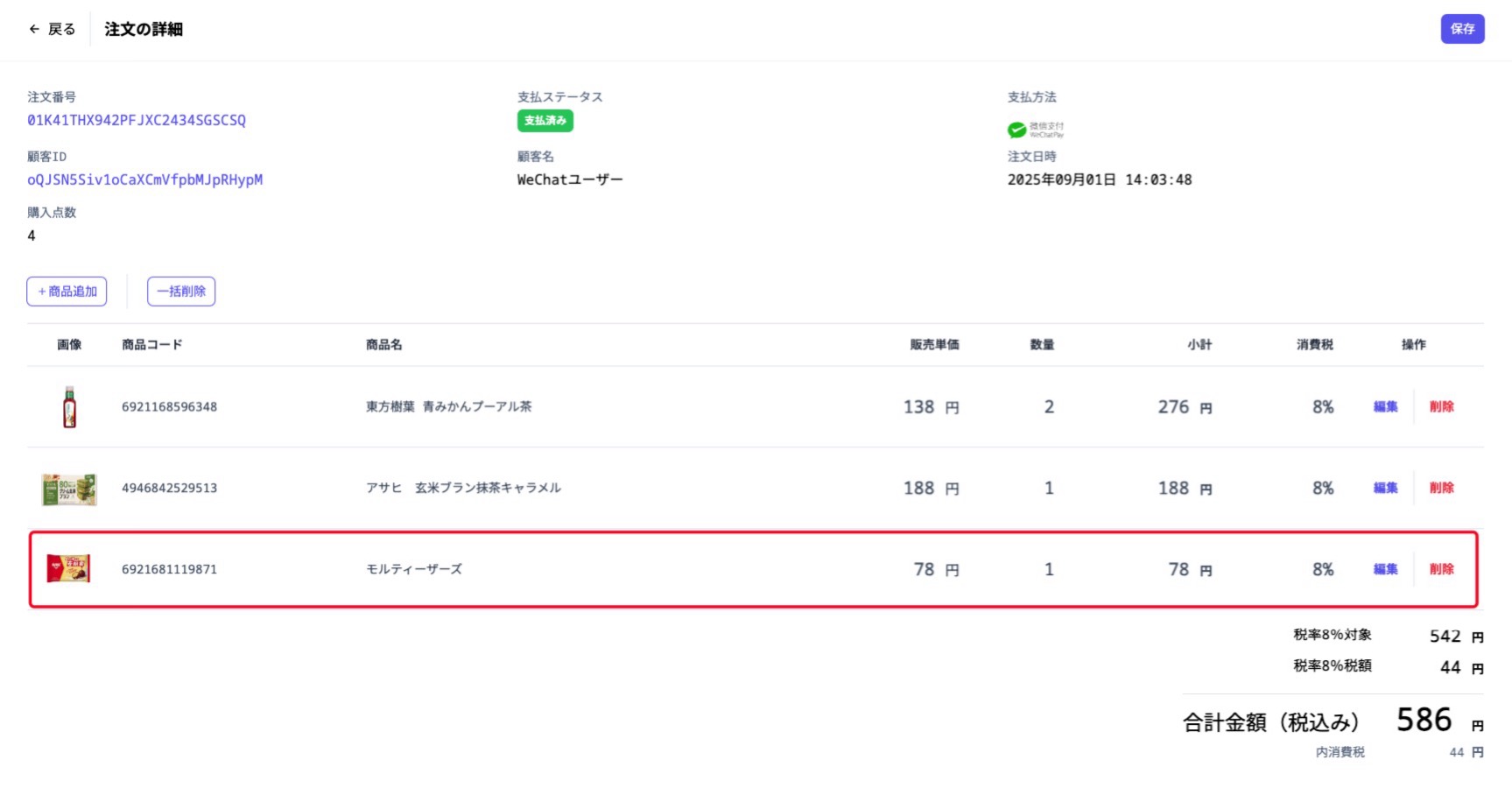
Task: Select the red-highlighted Maltesers order row
Action: (700, 568)
